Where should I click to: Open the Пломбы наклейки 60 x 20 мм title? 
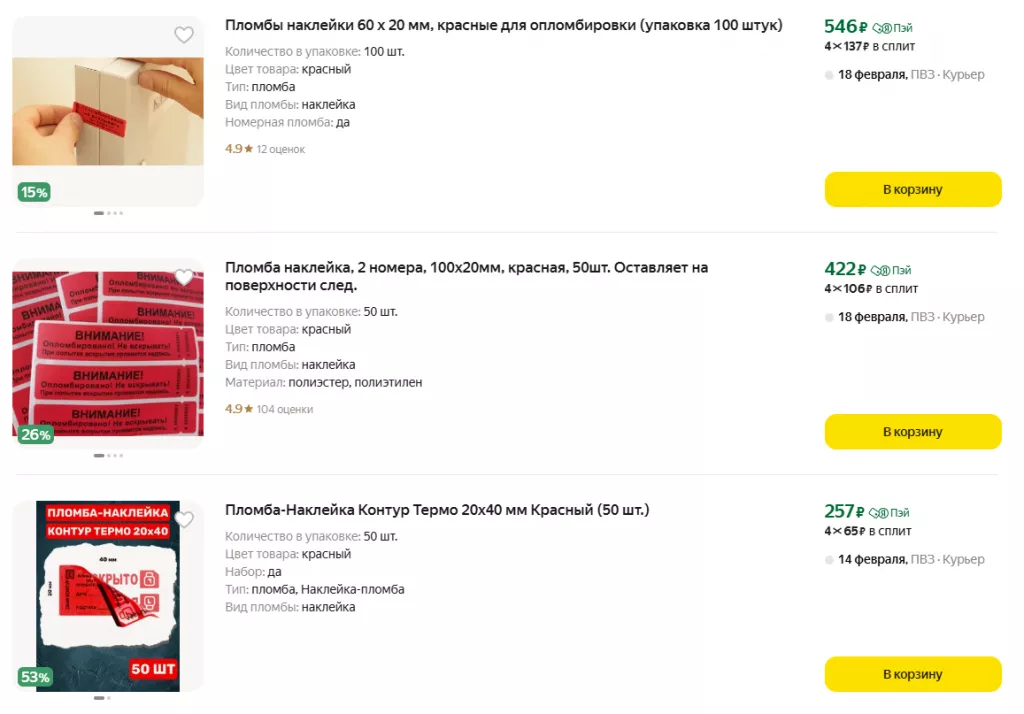(503, 25)
